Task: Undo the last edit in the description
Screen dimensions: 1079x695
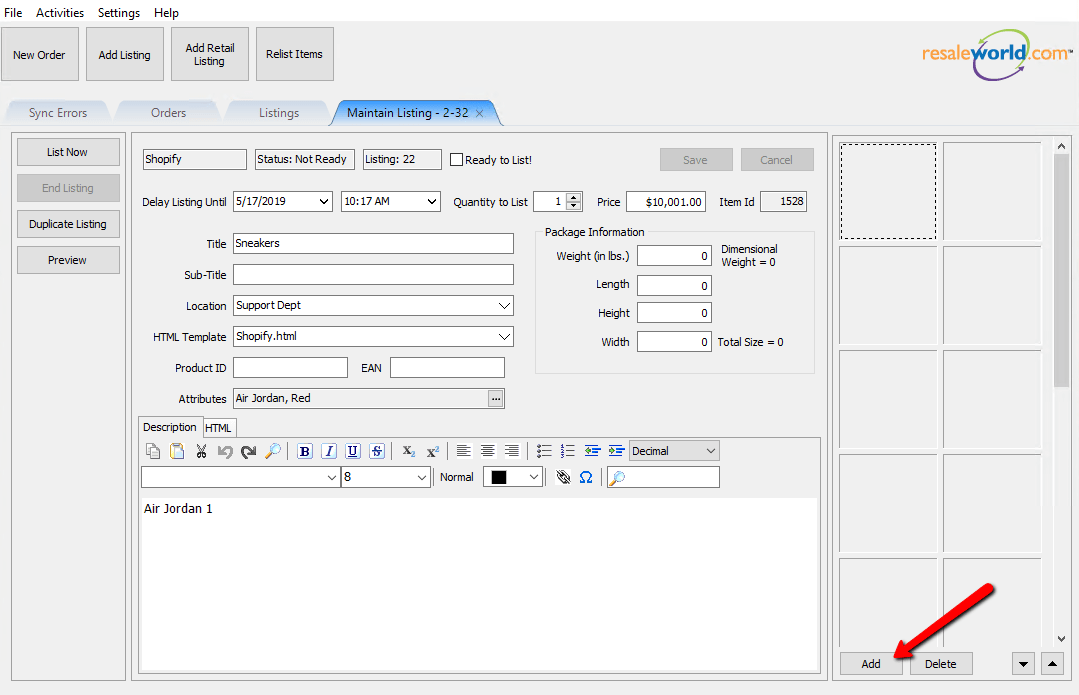Action: (x=225, y=451)
